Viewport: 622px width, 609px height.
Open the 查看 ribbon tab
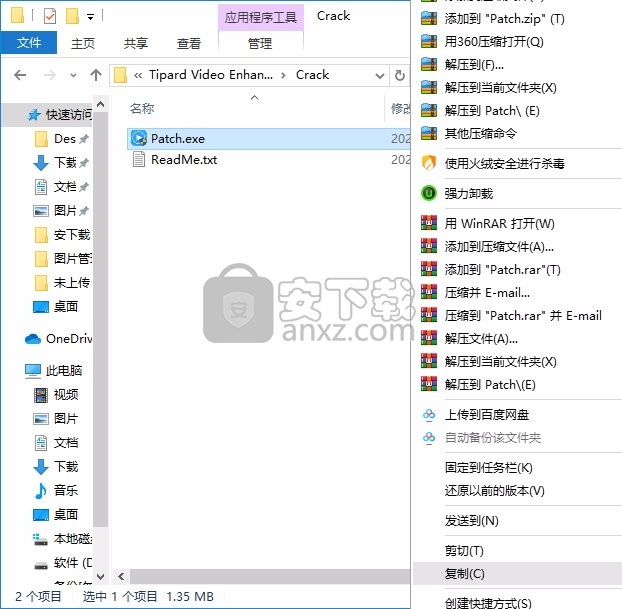[189, 43]
